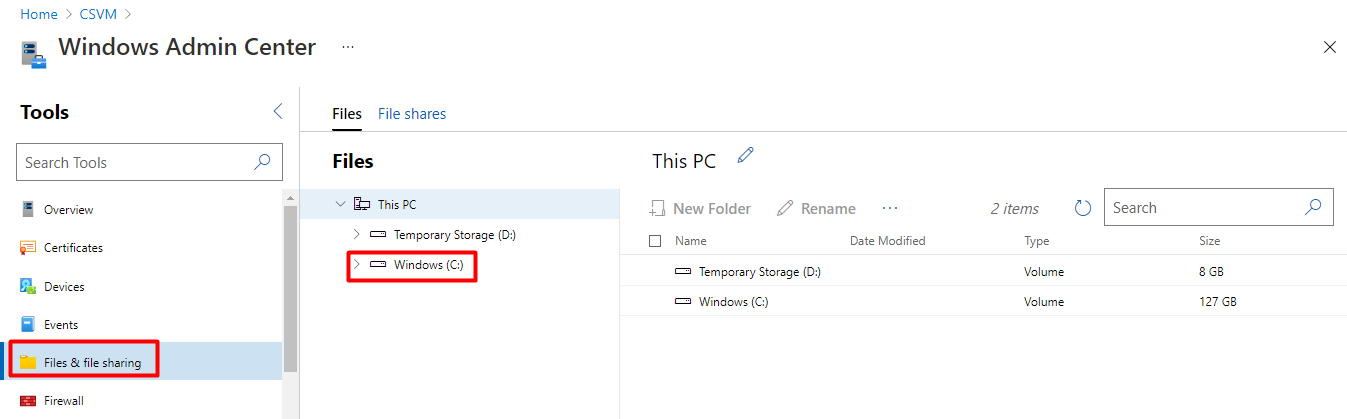Screen dimensions: 1347x419
Task: Click the Firewall icon in sidebar
Action: pos(28,401)
